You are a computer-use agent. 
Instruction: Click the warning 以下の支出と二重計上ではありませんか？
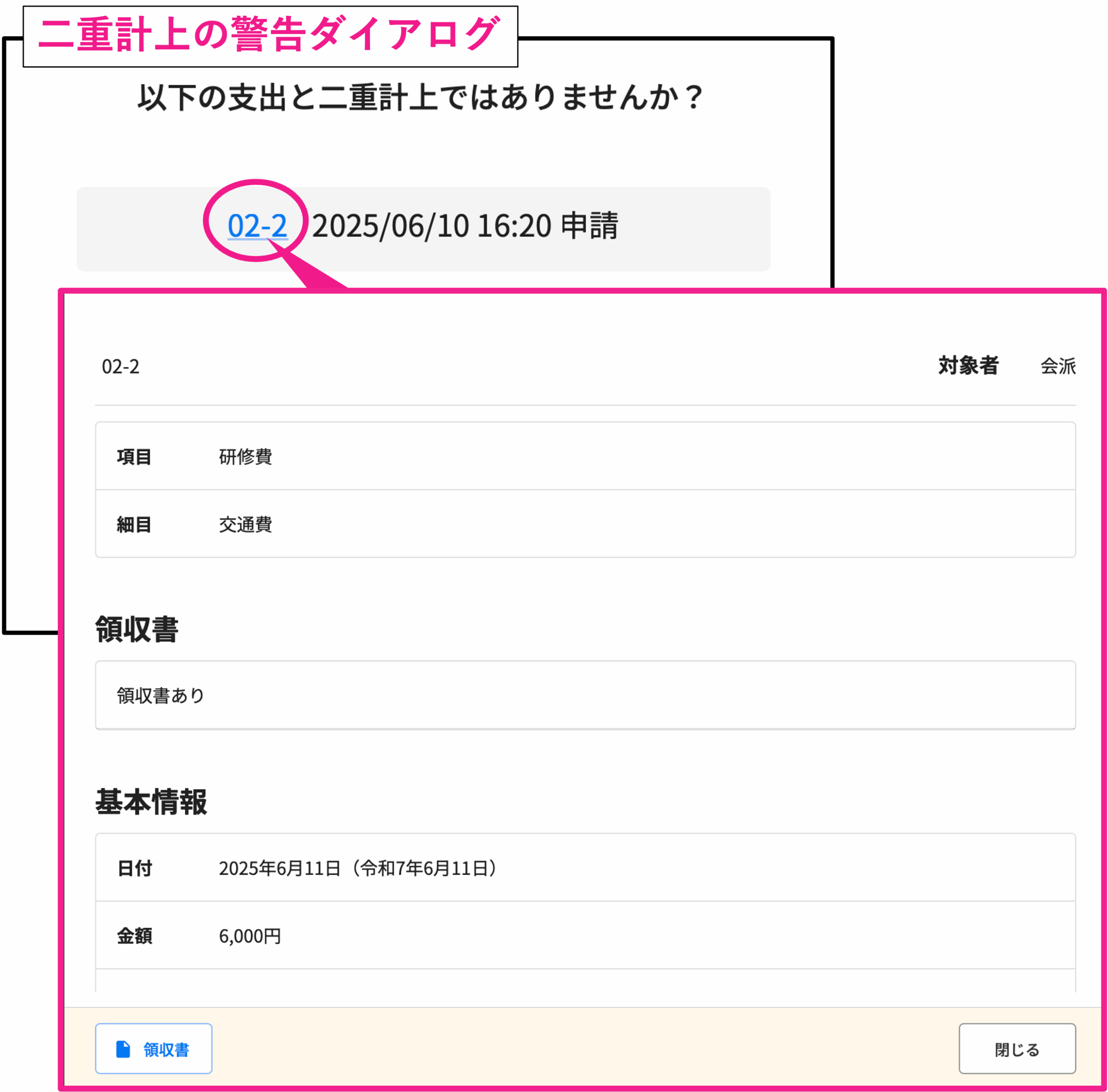tap(421, 97)
